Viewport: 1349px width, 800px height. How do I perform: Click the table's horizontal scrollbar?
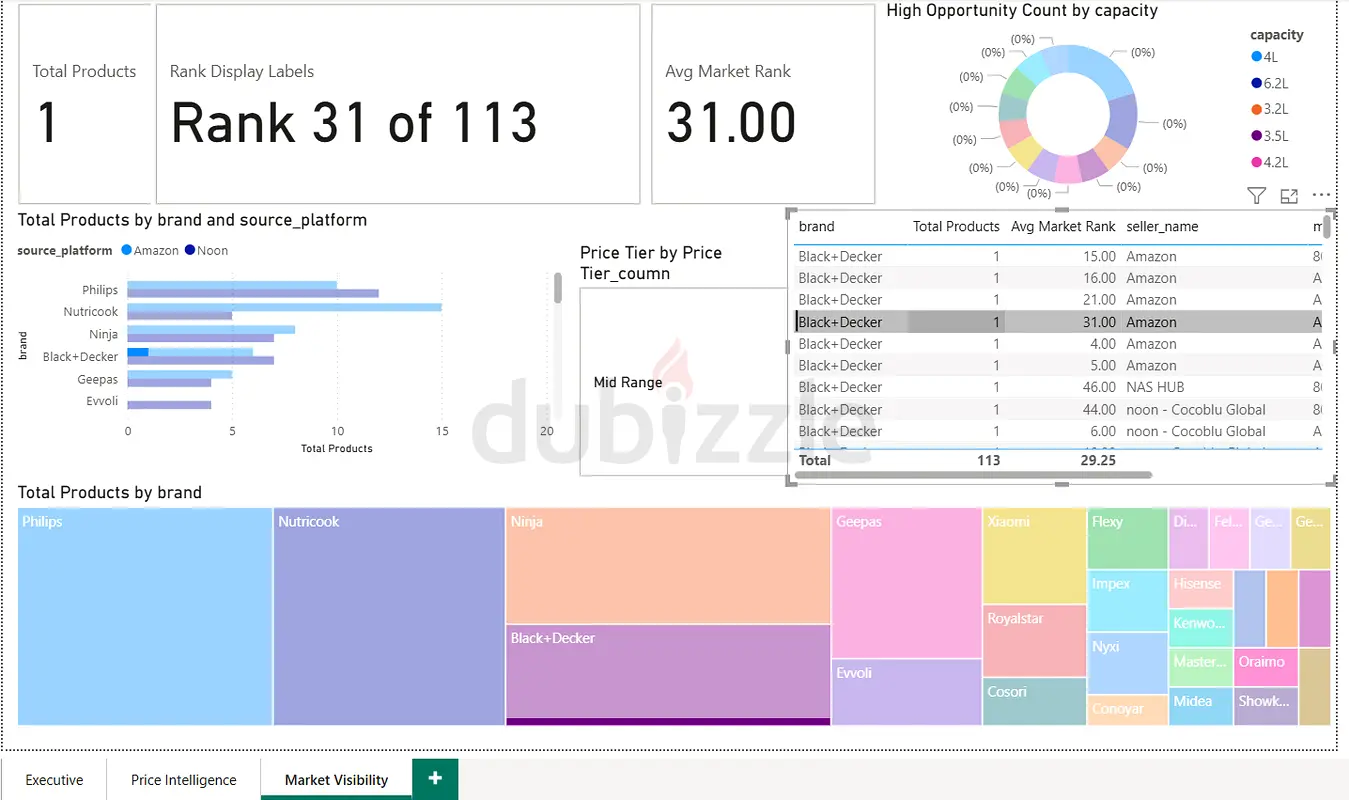coord(975,474)
